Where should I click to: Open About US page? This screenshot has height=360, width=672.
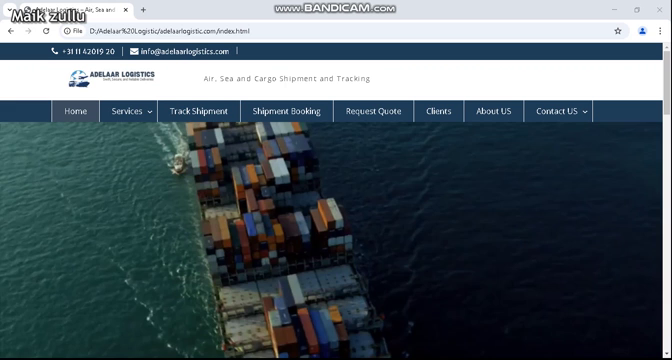(x=493, y=111)
